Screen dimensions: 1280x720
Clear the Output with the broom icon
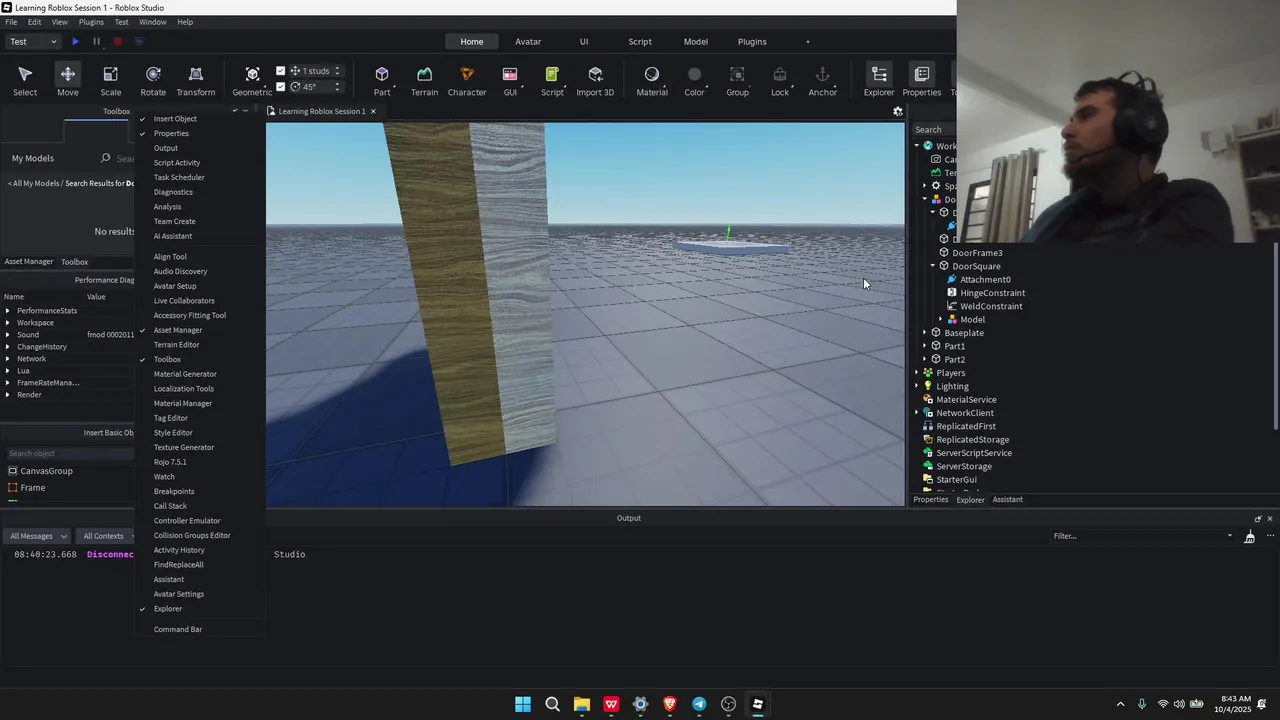(1249, 536)
